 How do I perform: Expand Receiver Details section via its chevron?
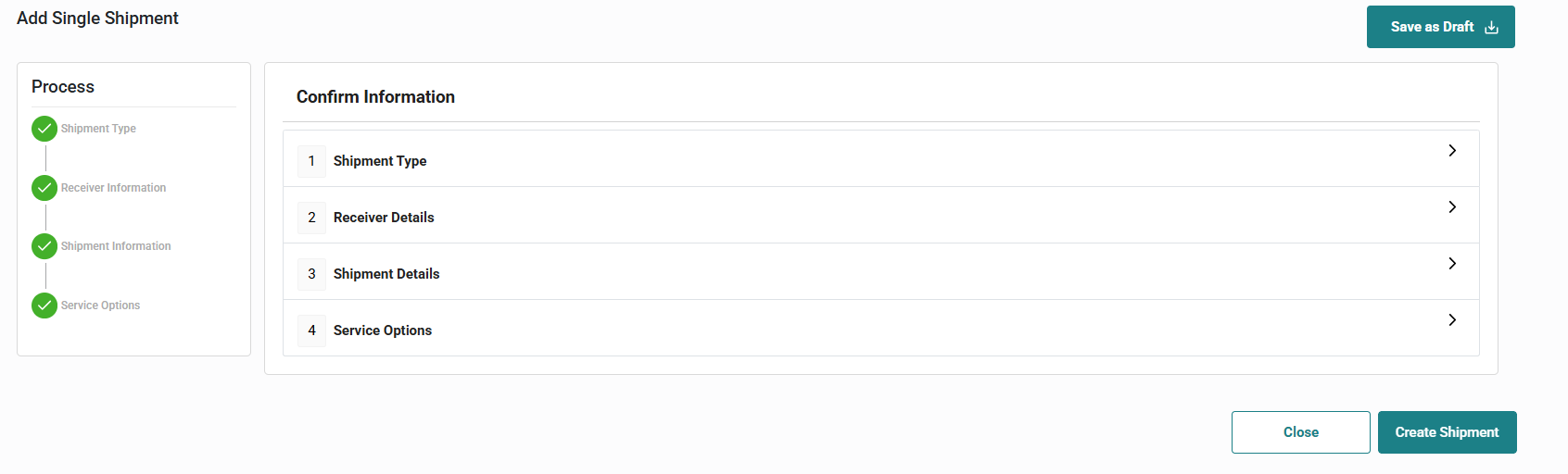pyautogui.click(x=1452, y=207)
